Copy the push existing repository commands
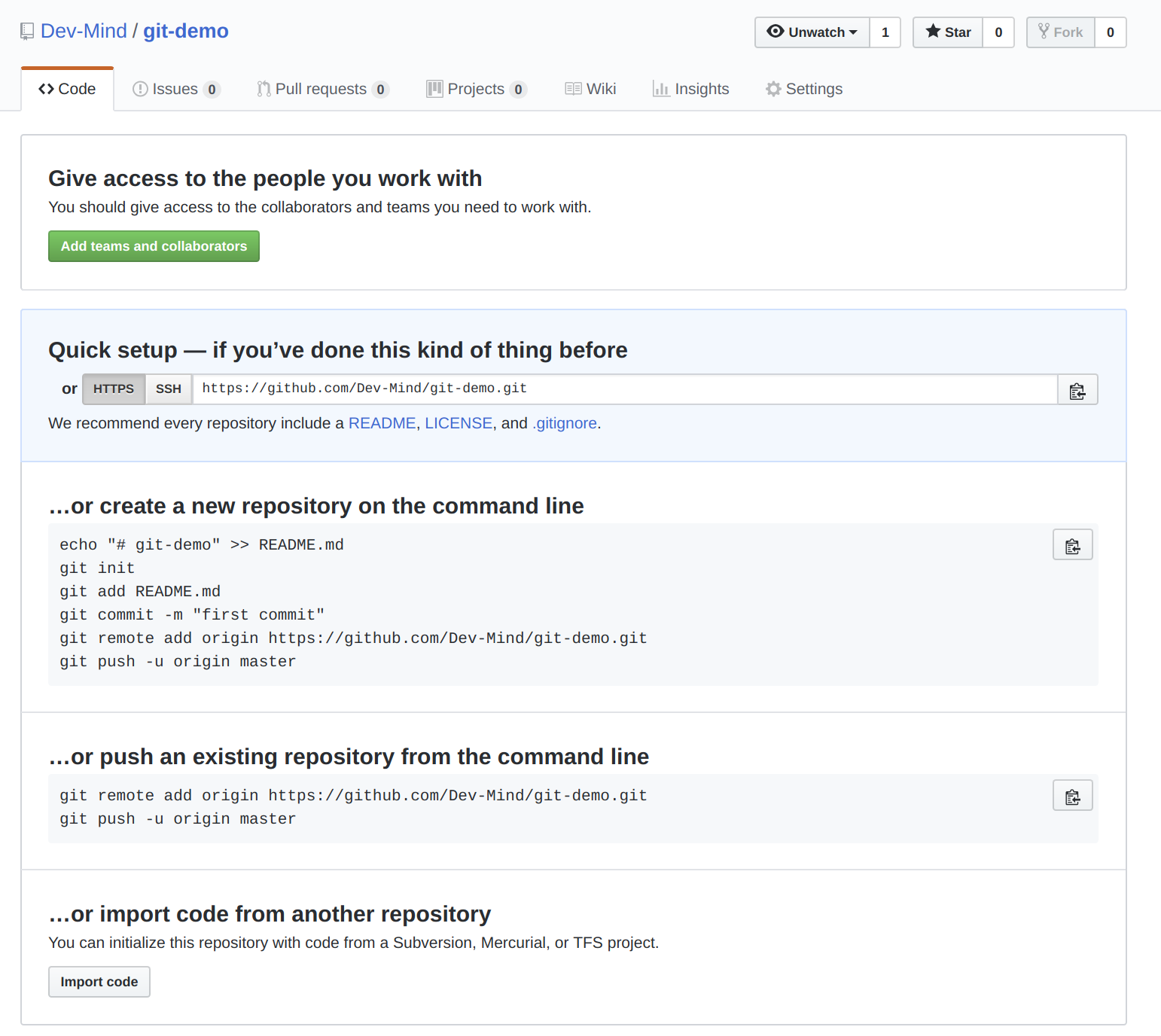This screenshot has height=1036, width=1161. pyautogui.click(x=1072, y=796)
